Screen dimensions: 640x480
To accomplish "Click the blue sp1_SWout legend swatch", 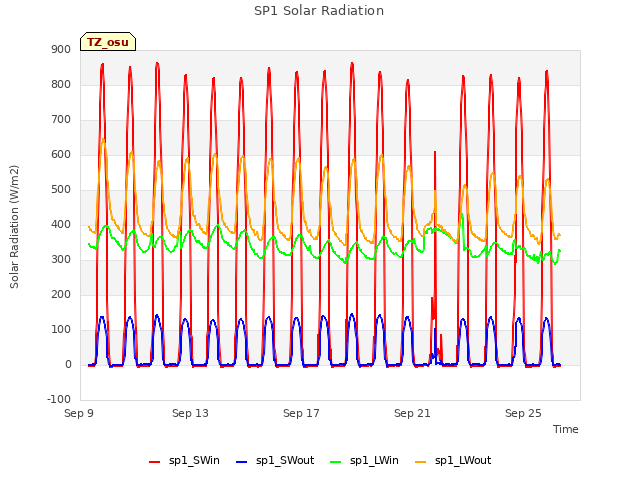I will 242,462.
